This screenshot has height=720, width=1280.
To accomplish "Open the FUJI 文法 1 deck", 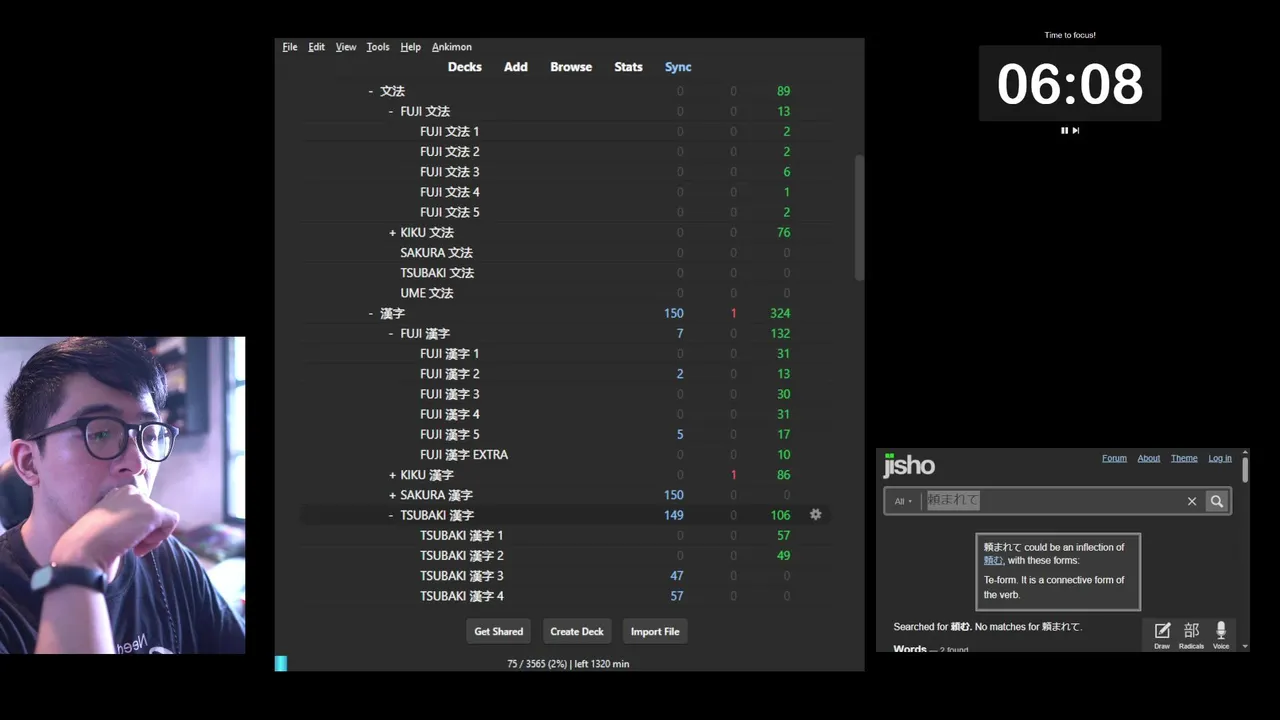I will (450, 131).
